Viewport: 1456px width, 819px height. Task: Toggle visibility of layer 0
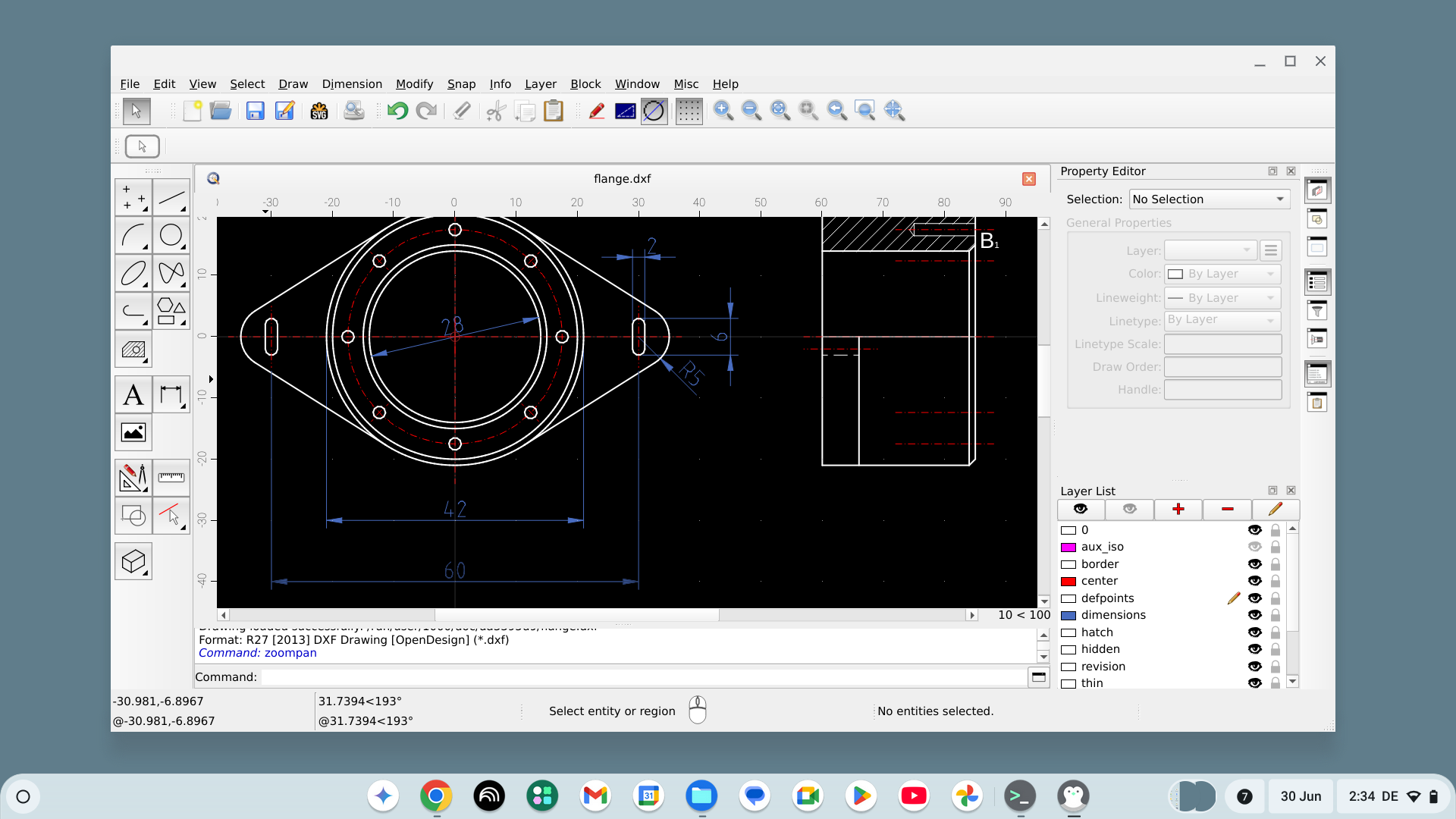[x=1255, y=530]
